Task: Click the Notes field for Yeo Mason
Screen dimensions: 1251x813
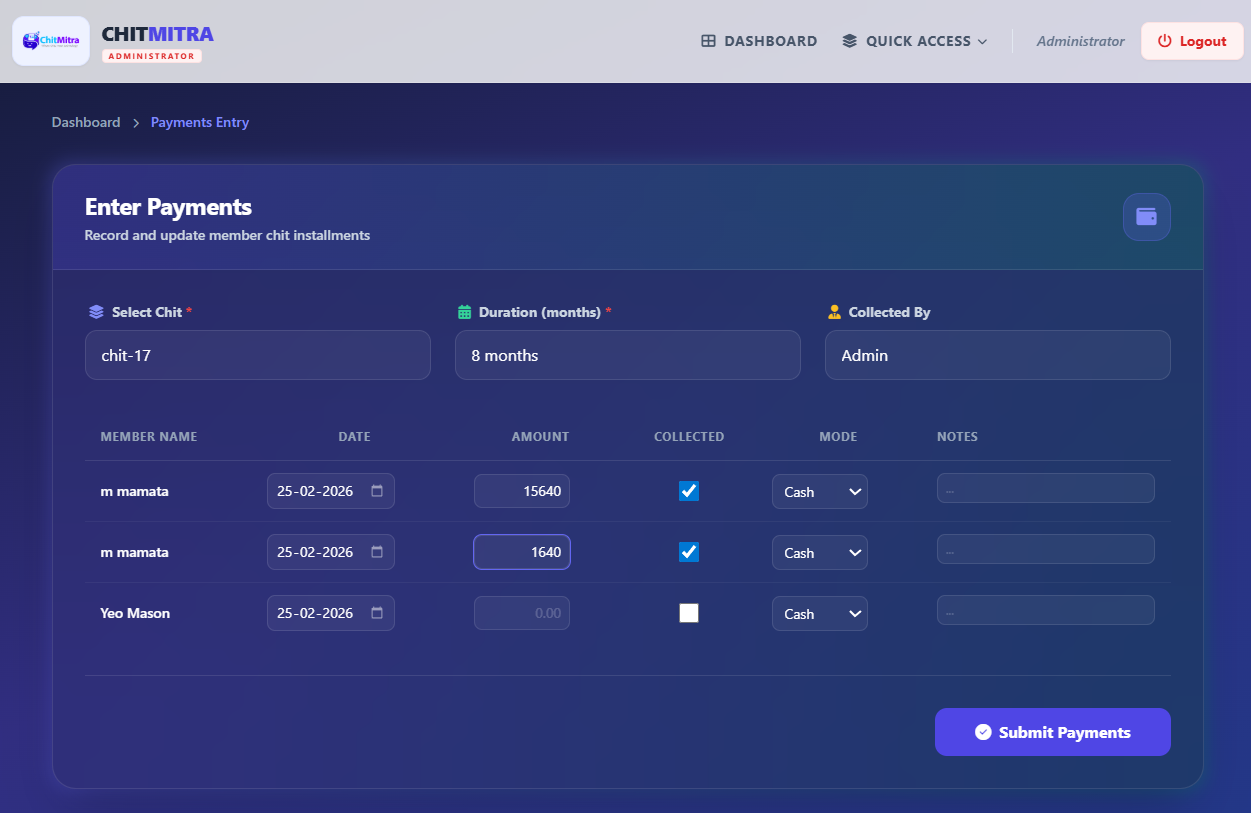Action: [1045, 610]
